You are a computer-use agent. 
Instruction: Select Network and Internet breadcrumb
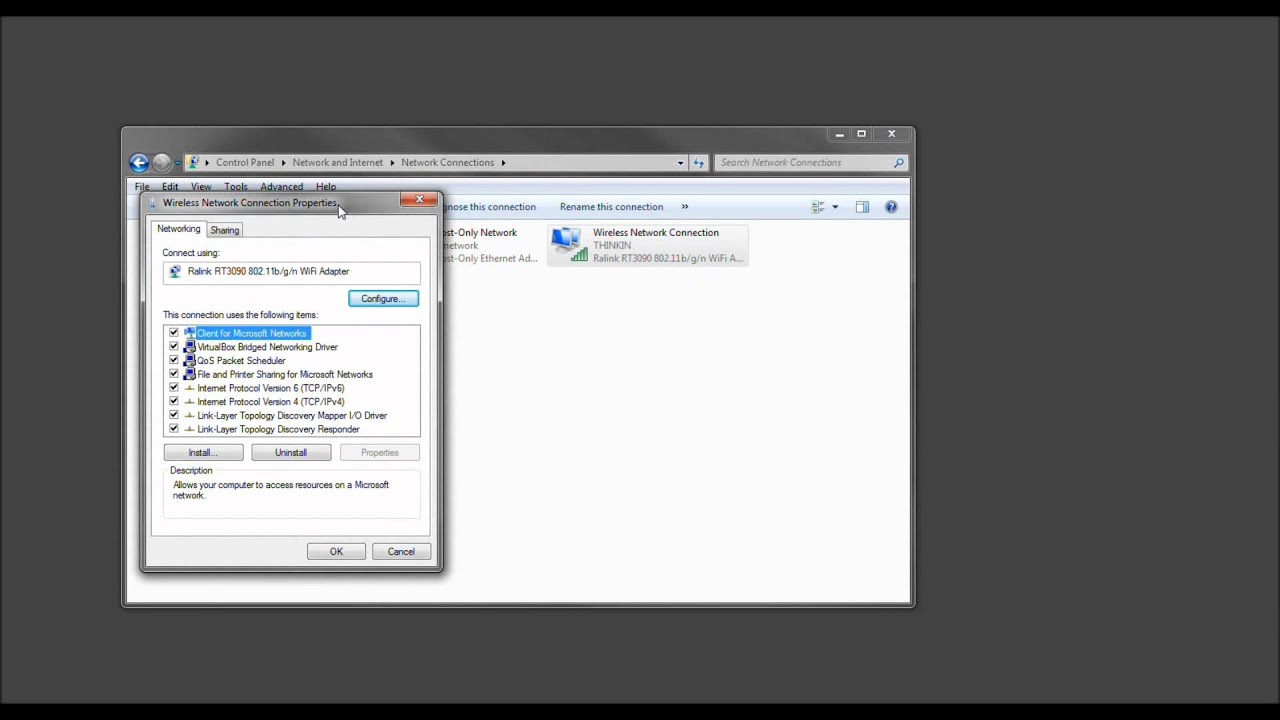[337, 162]
